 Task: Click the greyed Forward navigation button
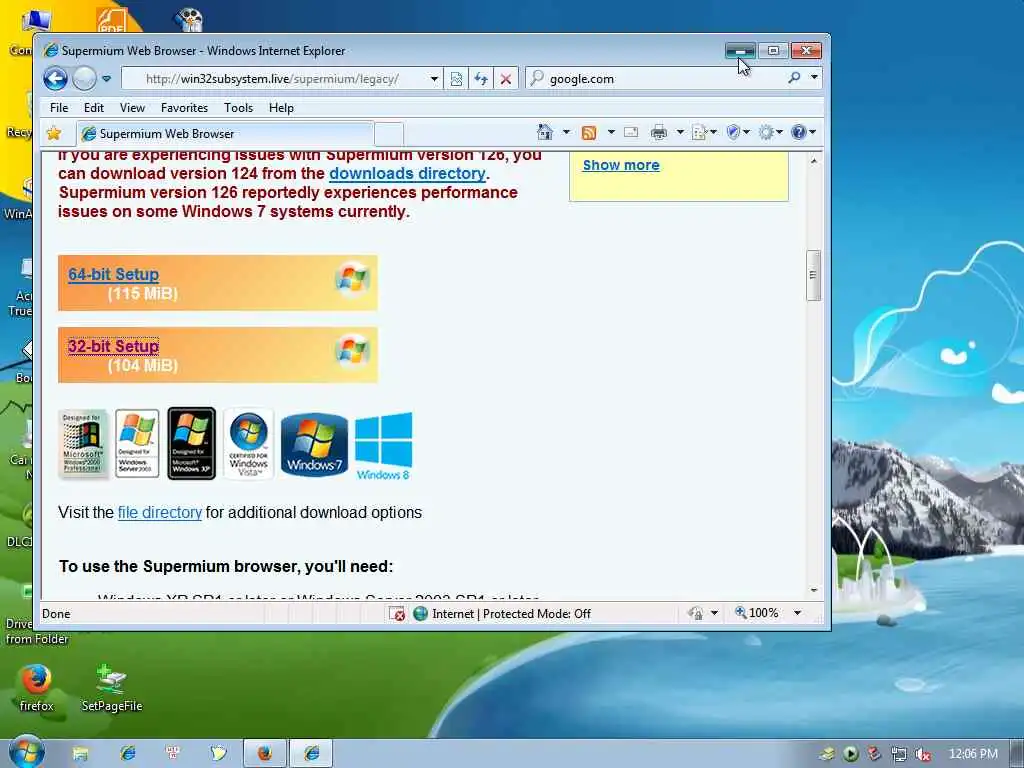click(84, 79)
